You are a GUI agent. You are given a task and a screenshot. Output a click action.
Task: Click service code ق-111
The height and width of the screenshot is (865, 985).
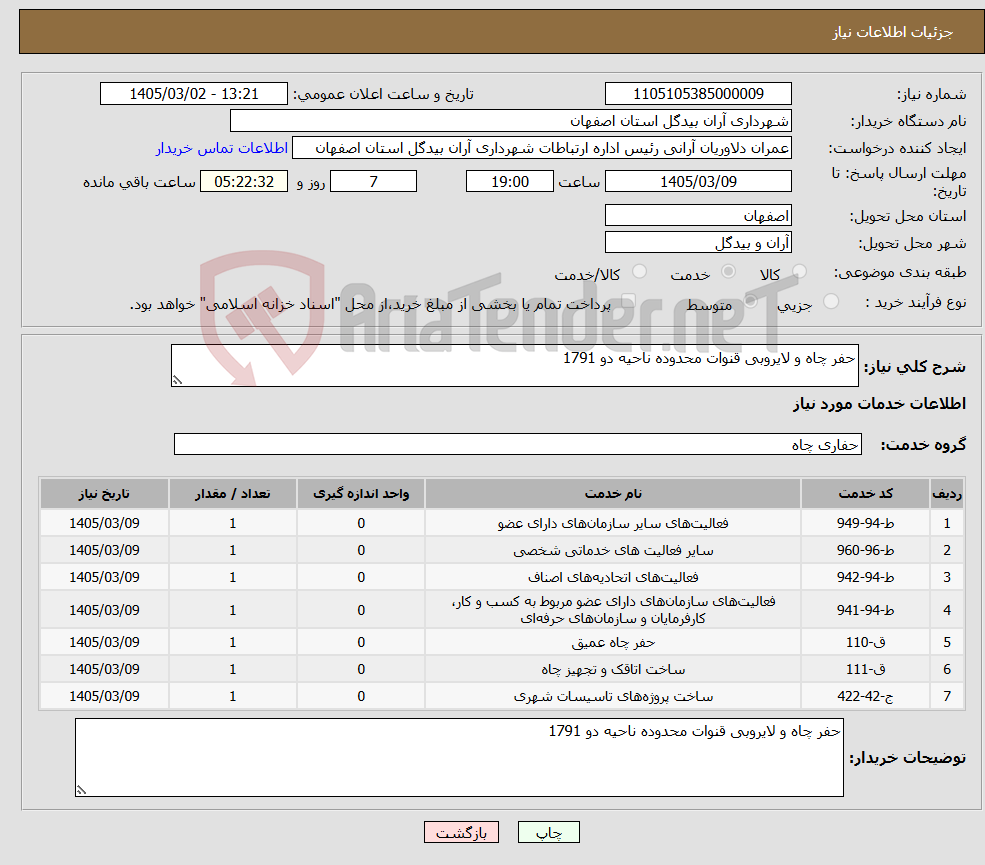pos(865,670)
